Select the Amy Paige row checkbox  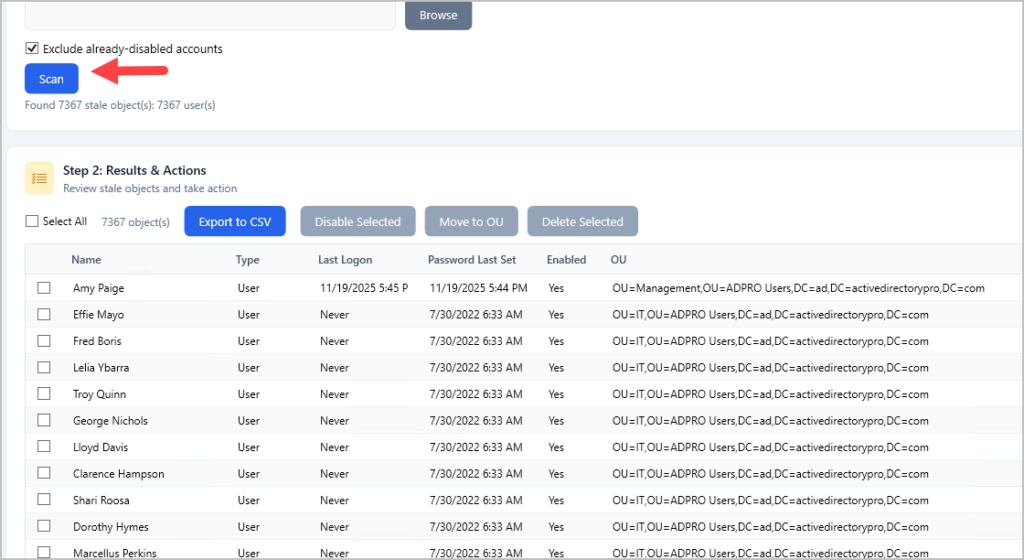44,288
